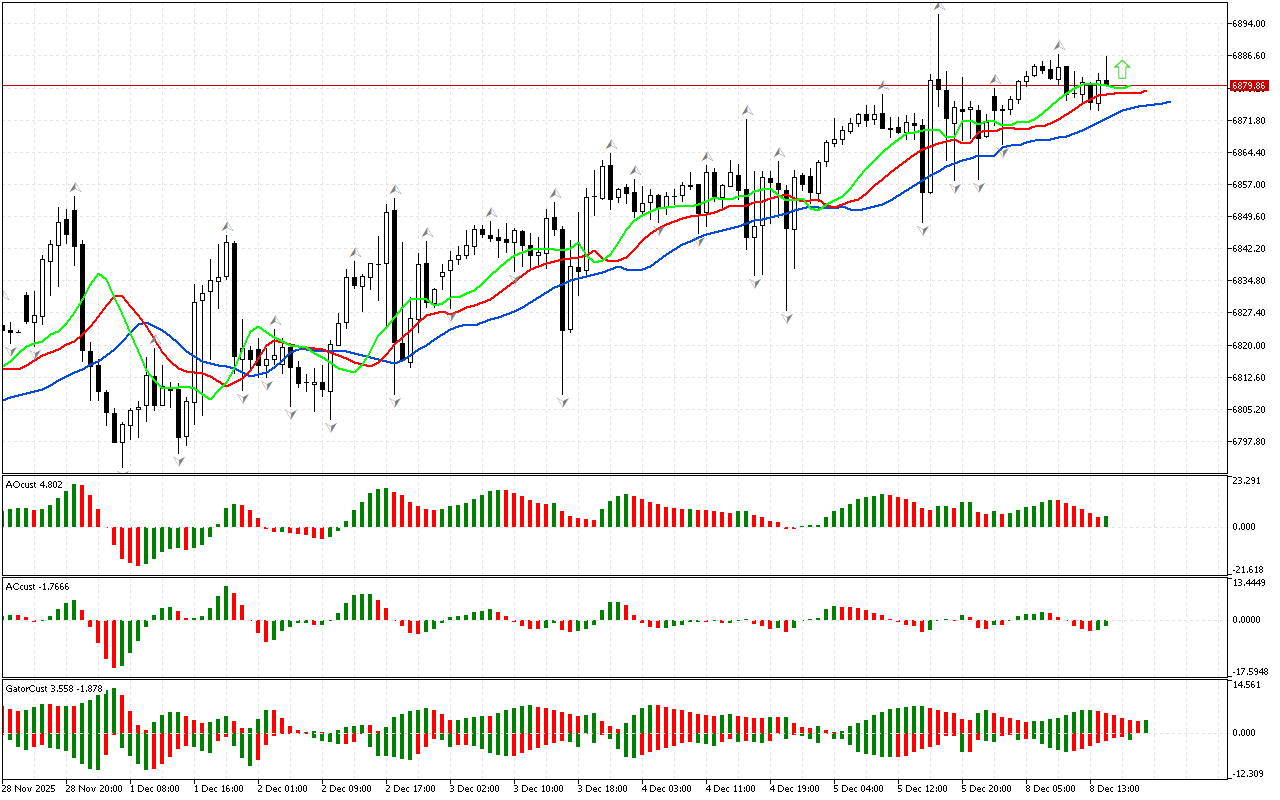Select the down fractal below the 3 Dec 18:00 long wick
1280x800 pixels.
pos(563,401)
